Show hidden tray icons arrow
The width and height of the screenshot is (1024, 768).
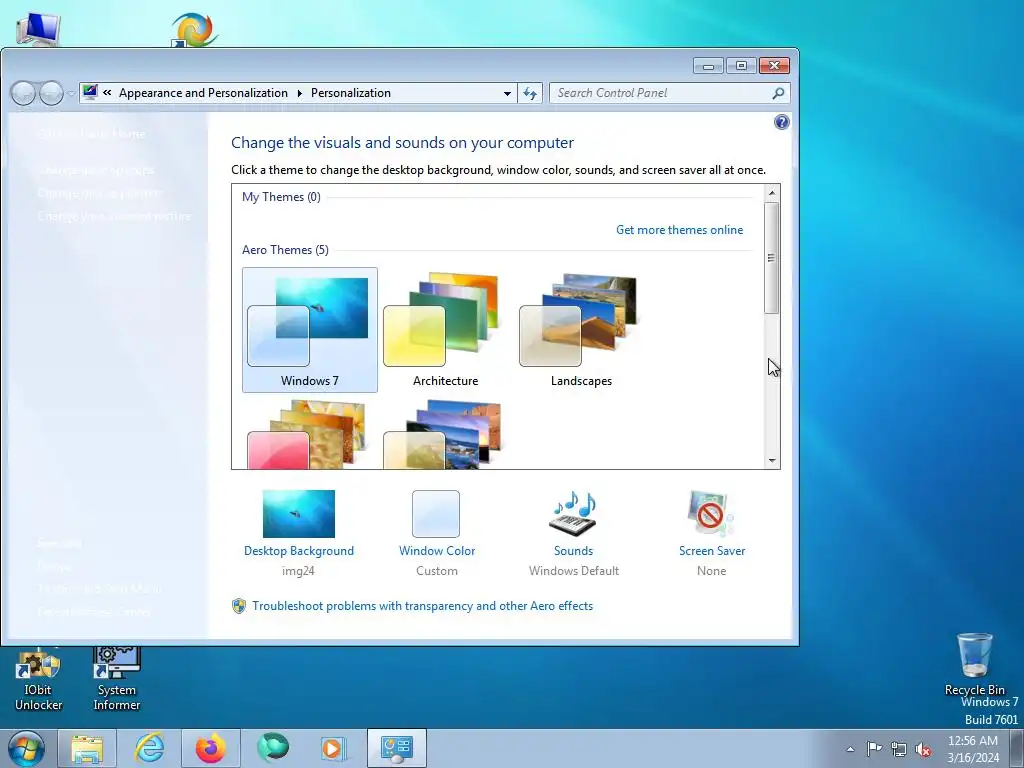click(x=850, y=749)
